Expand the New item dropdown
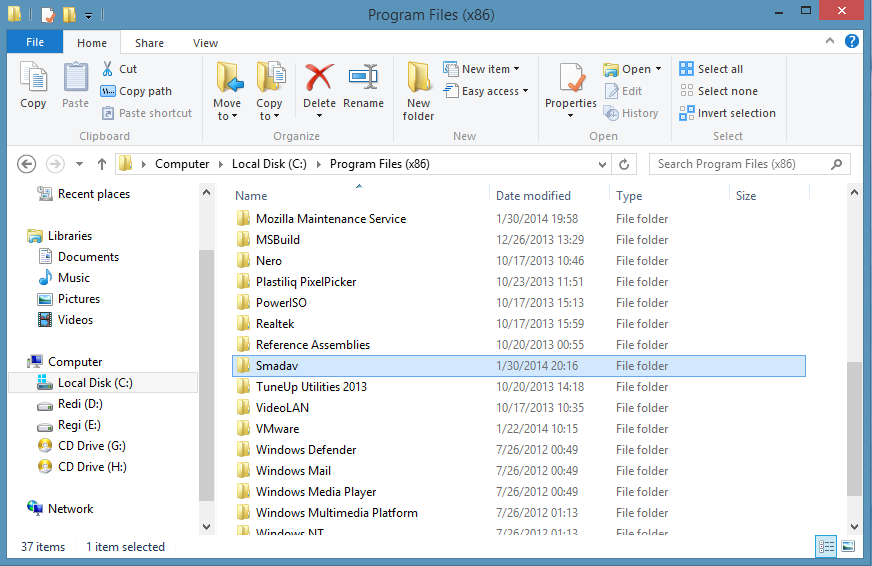 click(x=517, y=69)
